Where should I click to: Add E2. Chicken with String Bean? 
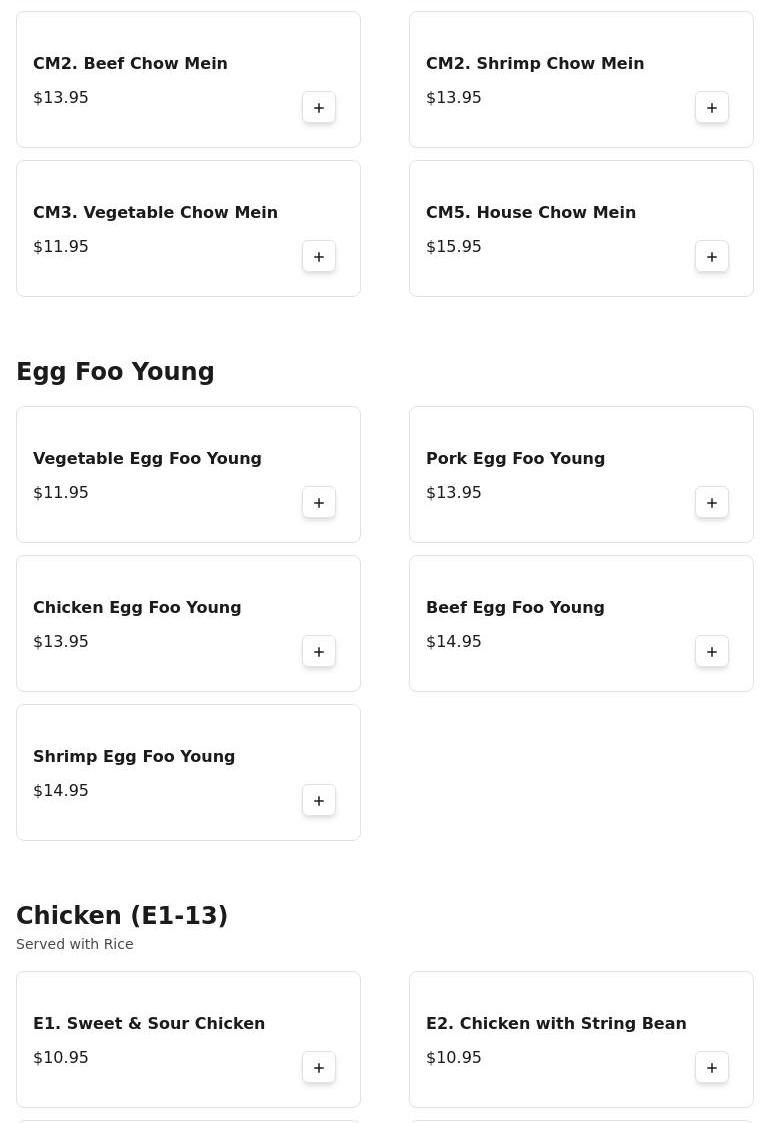pos(712,1068)
